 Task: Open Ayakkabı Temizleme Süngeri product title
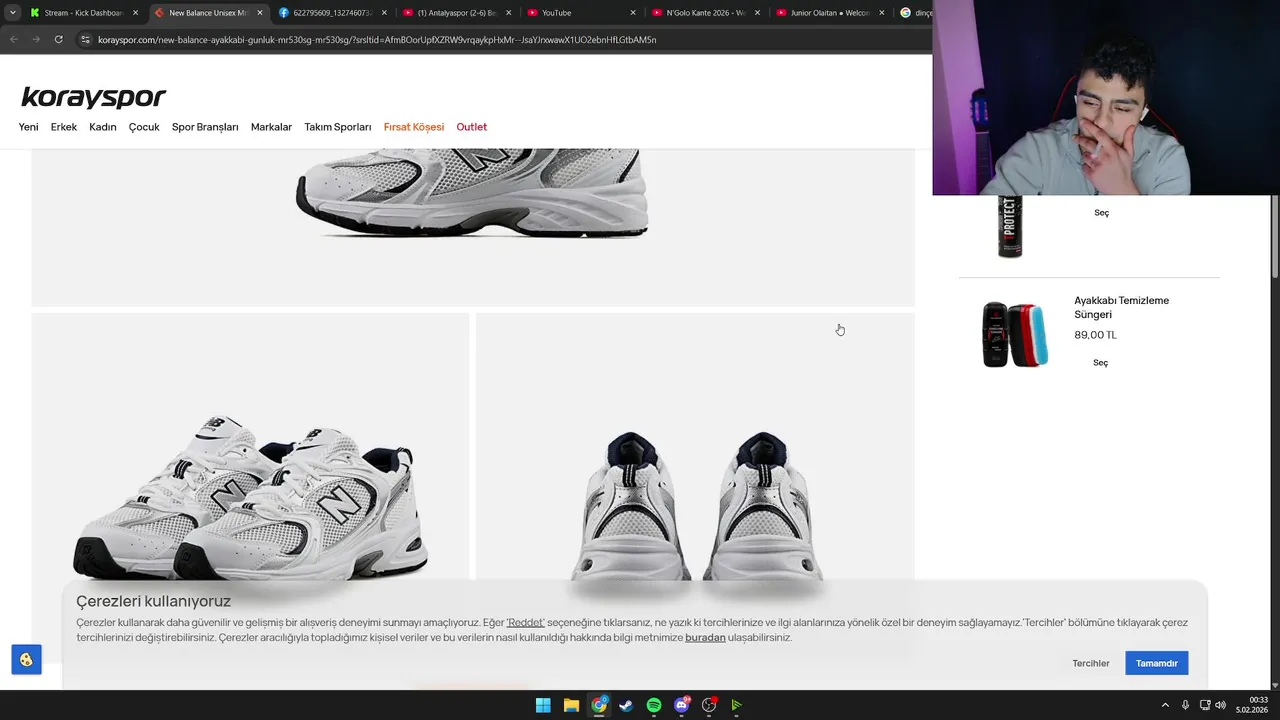click(x=1121, y=307)
